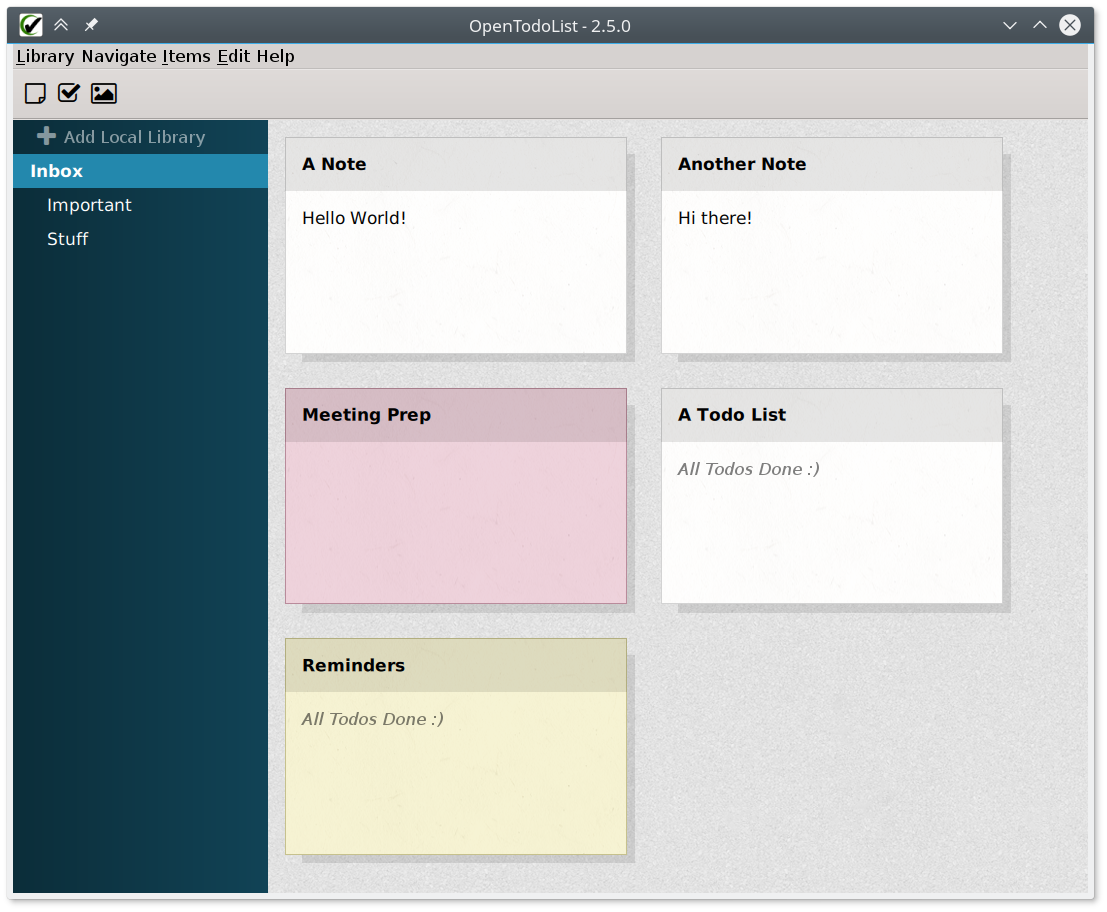Open the 'A Todo List' card title
Screen dimensions: 1107x912
(732, 415)
